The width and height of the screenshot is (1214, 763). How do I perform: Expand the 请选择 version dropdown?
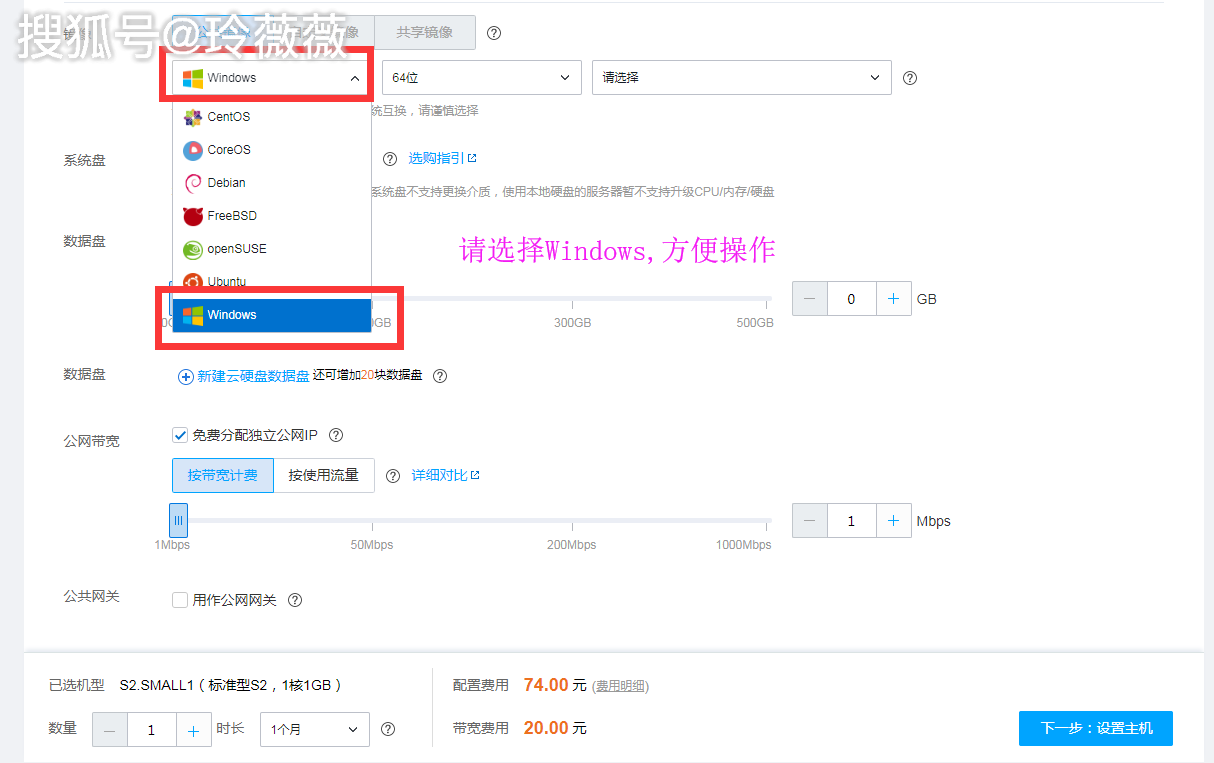click(741, 77)
